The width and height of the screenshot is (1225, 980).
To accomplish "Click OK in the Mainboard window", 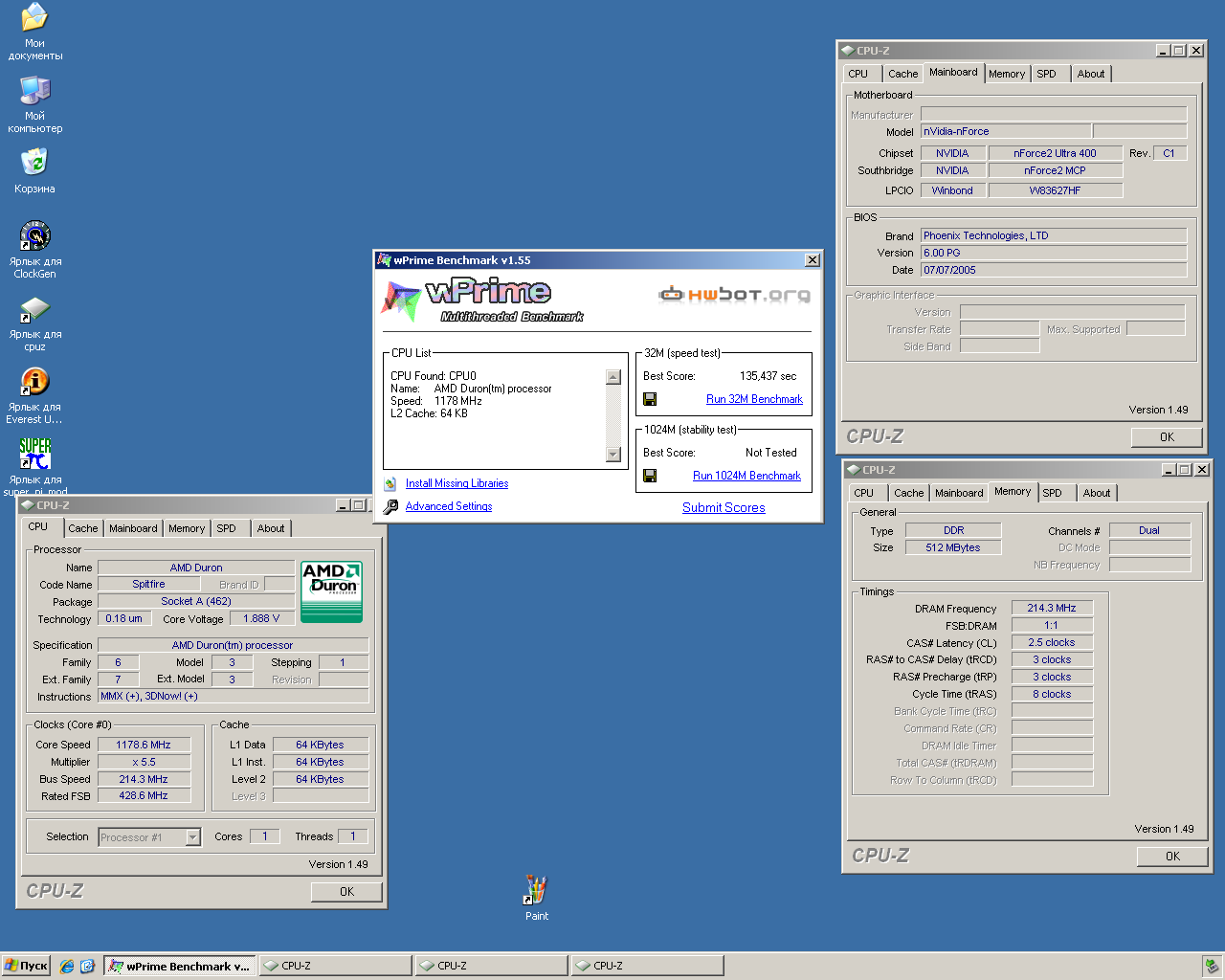I will tap(1167, 437).
